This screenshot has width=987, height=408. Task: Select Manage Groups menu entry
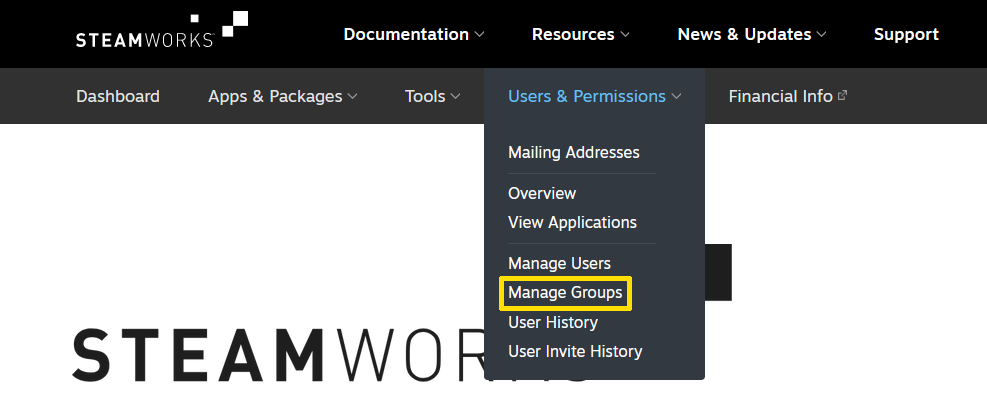(565, 293)
